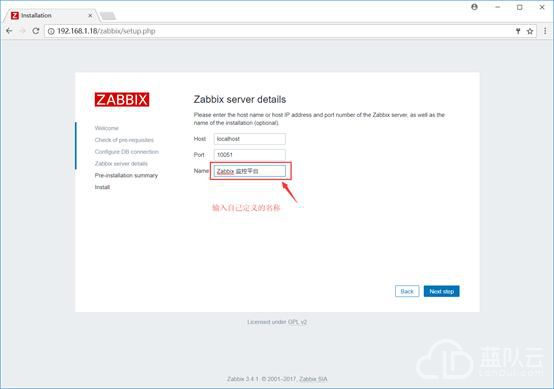Open the Chrome three-dot menu
Screen dimensions: 554x389
(545, 31)
